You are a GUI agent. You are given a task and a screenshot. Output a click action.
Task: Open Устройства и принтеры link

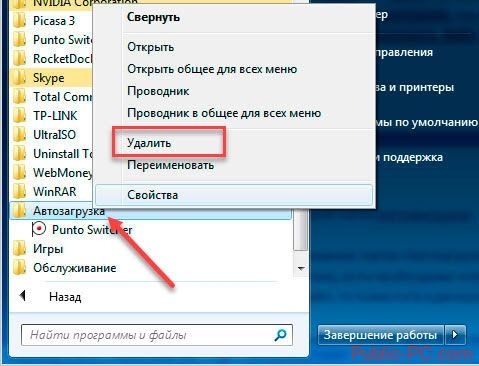tap(415, 87)
